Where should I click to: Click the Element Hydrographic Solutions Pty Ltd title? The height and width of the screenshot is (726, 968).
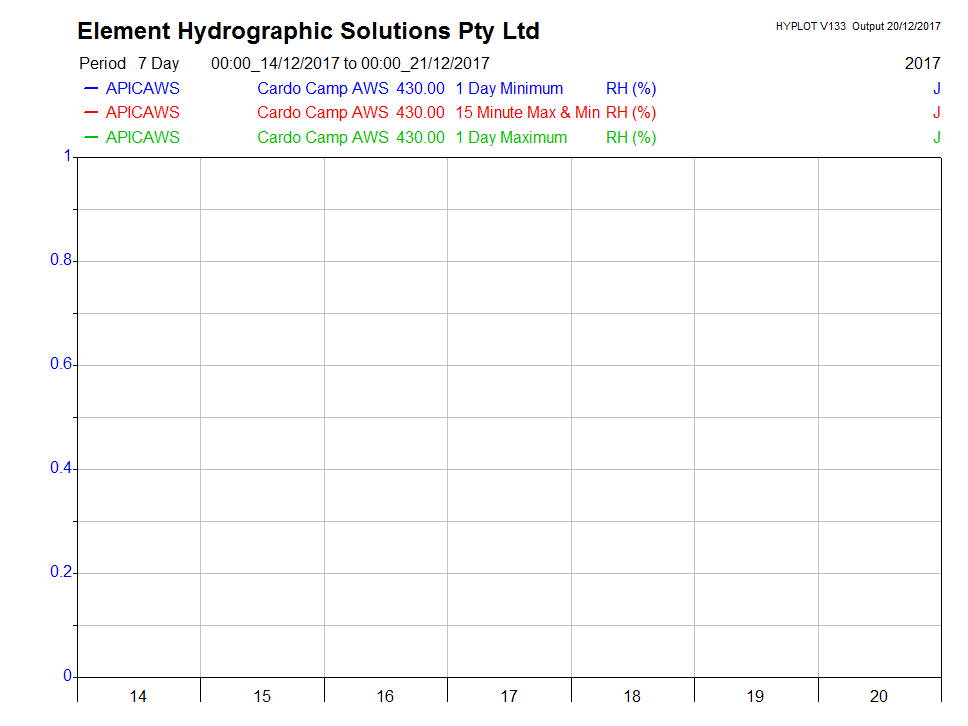click(308, 32)
